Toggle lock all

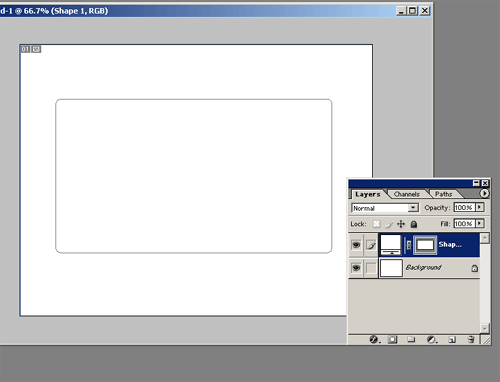(x=414, y=224)
